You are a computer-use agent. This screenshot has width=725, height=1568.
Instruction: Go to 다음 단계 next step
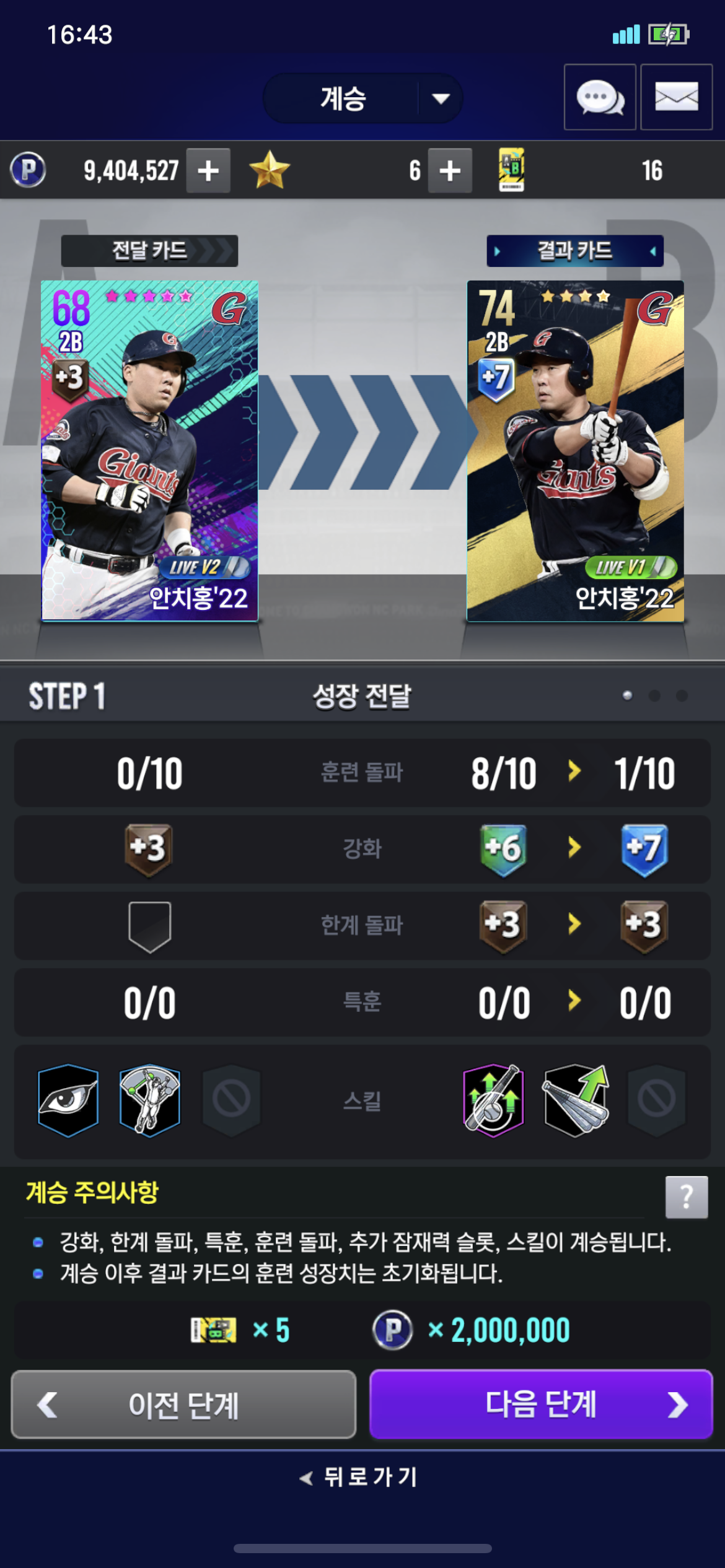542,1404
